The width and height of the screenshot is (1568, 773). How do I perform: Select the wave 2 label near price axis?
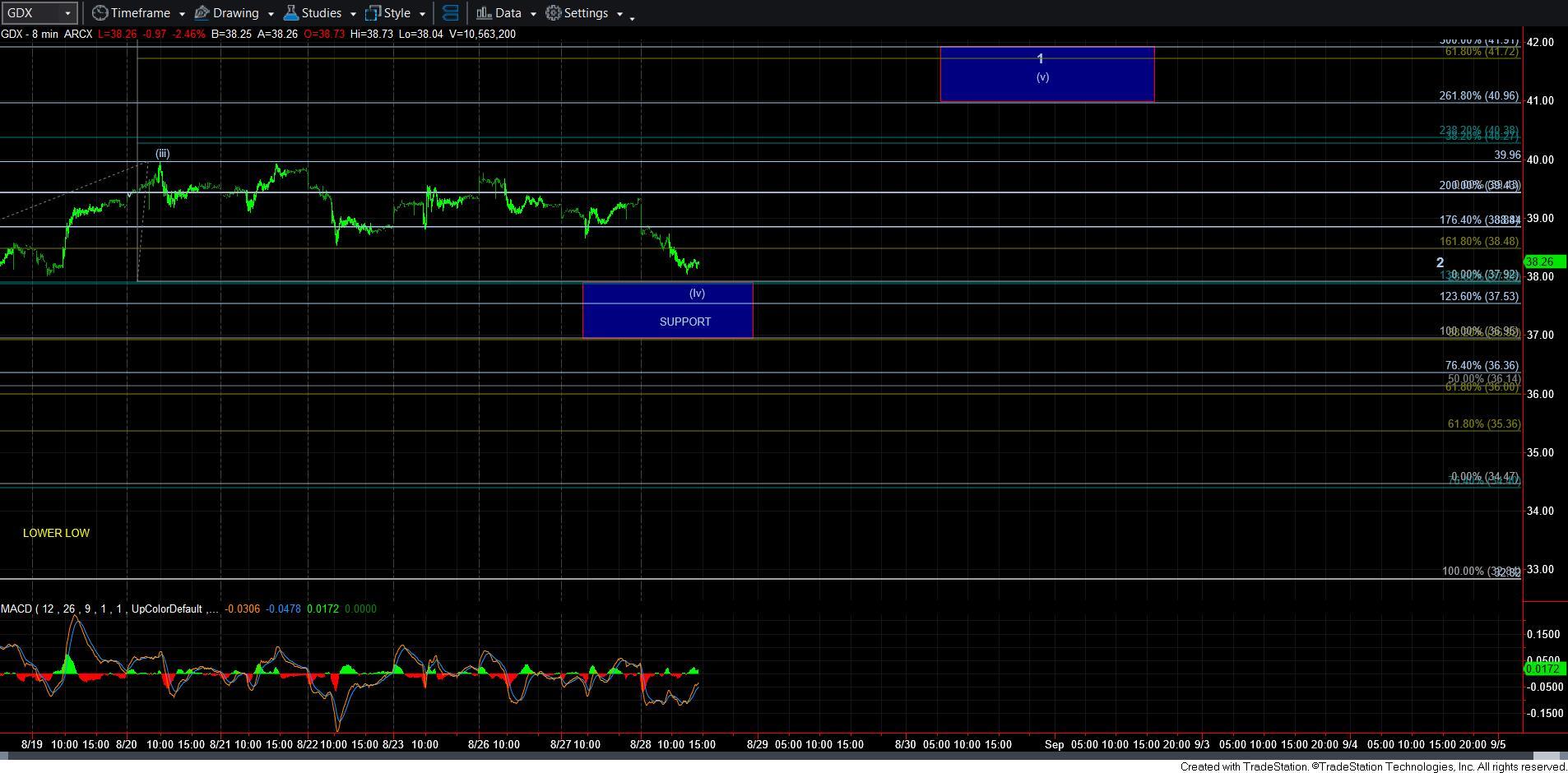pyautogui.click(x=1440, y=262)
